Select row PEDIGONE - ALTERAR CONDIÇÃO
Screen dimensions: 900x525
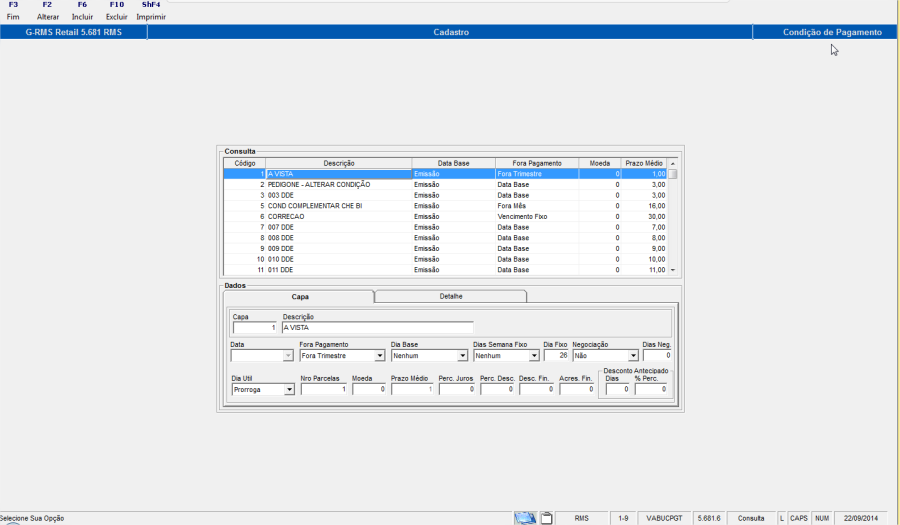tap(446, 185)
